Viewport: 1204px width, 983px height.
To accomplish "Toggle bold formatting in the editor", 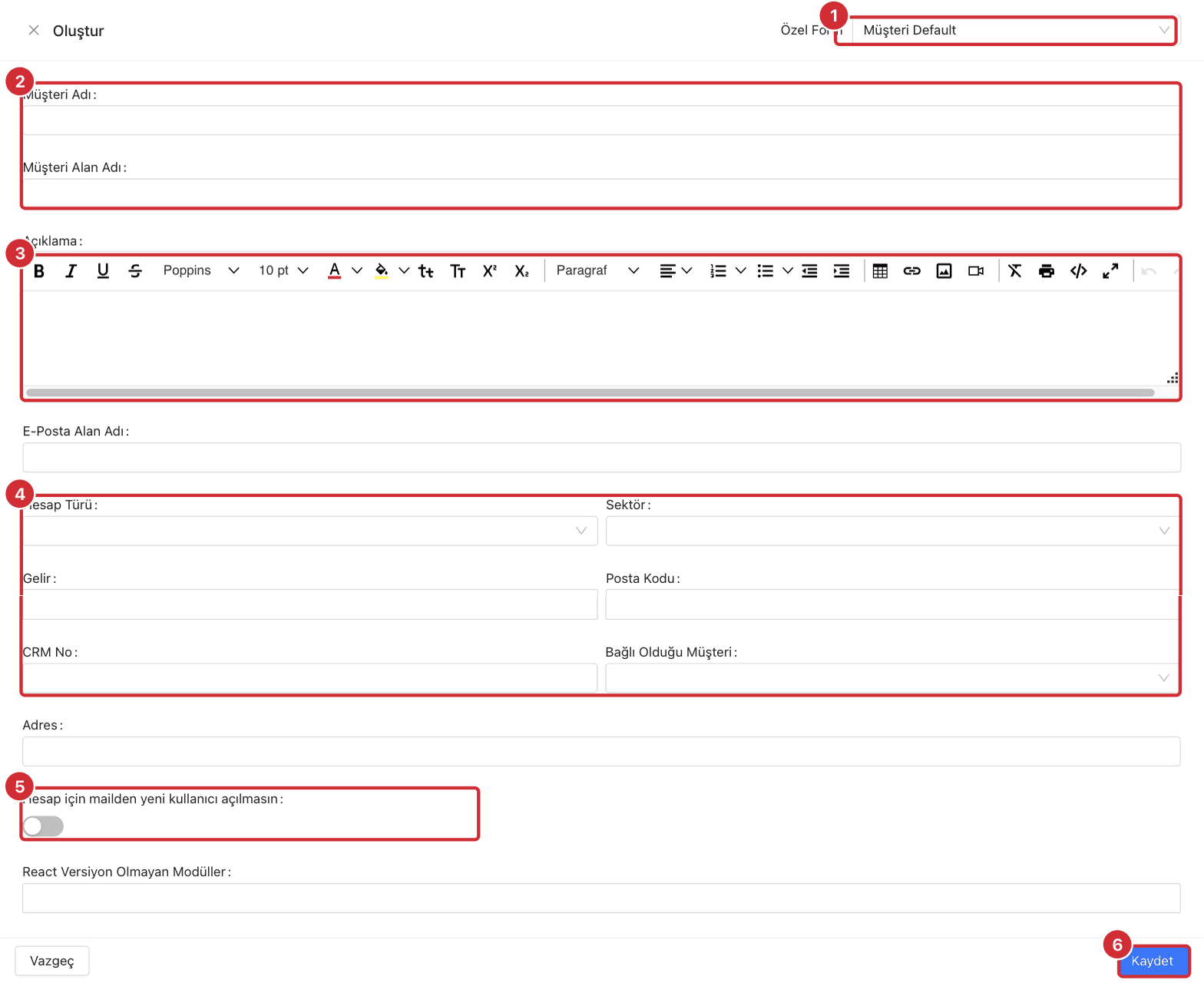I will point(39,271).
